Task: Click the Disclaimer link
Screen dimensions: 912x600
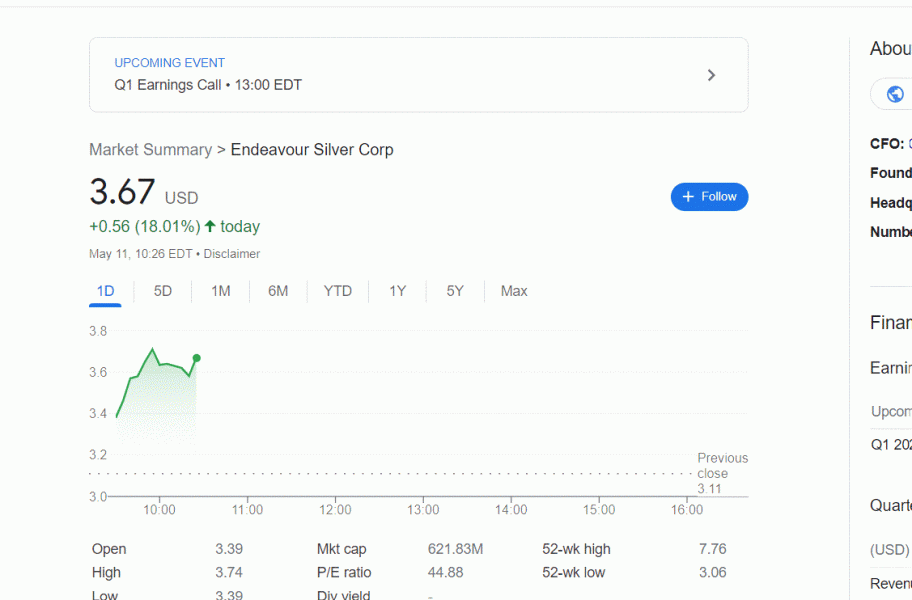Action: point(231,253)
